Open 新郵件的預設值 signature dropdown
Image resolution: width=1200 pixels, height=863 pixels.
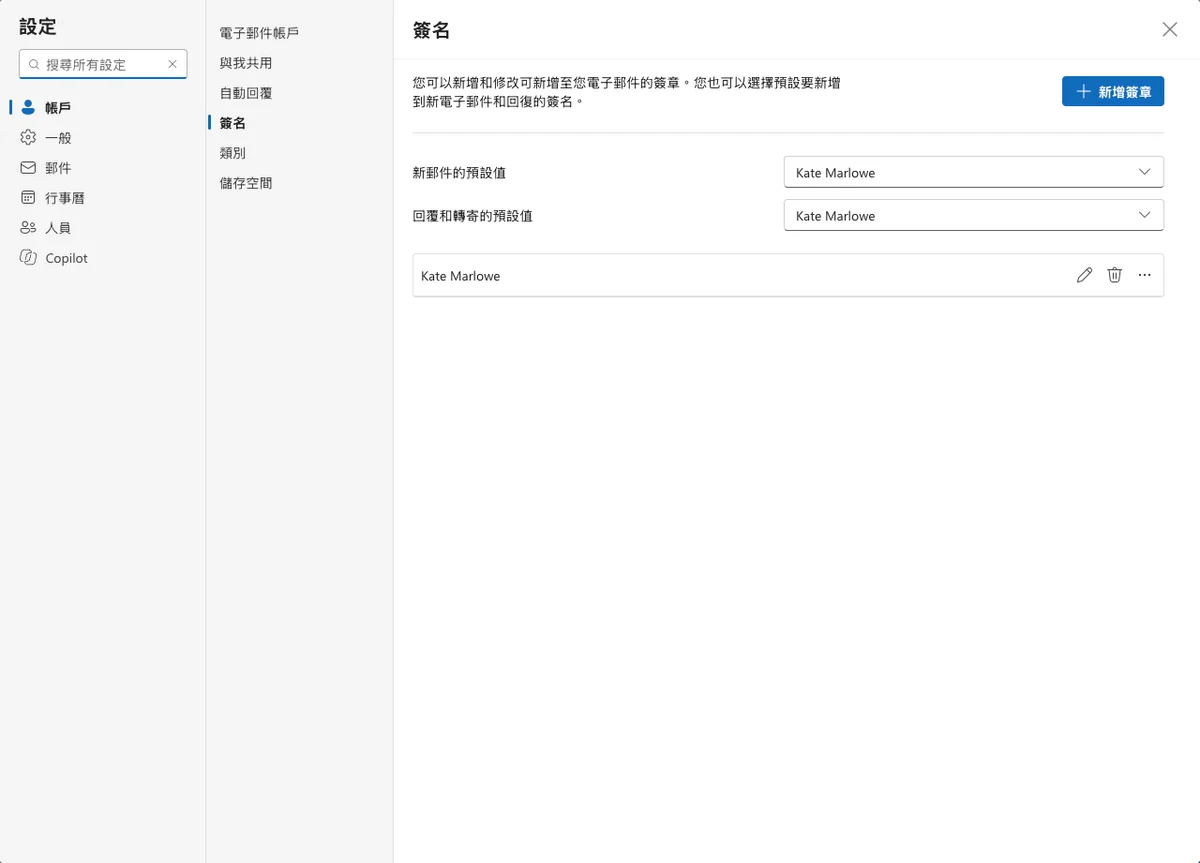coord(973,172)
